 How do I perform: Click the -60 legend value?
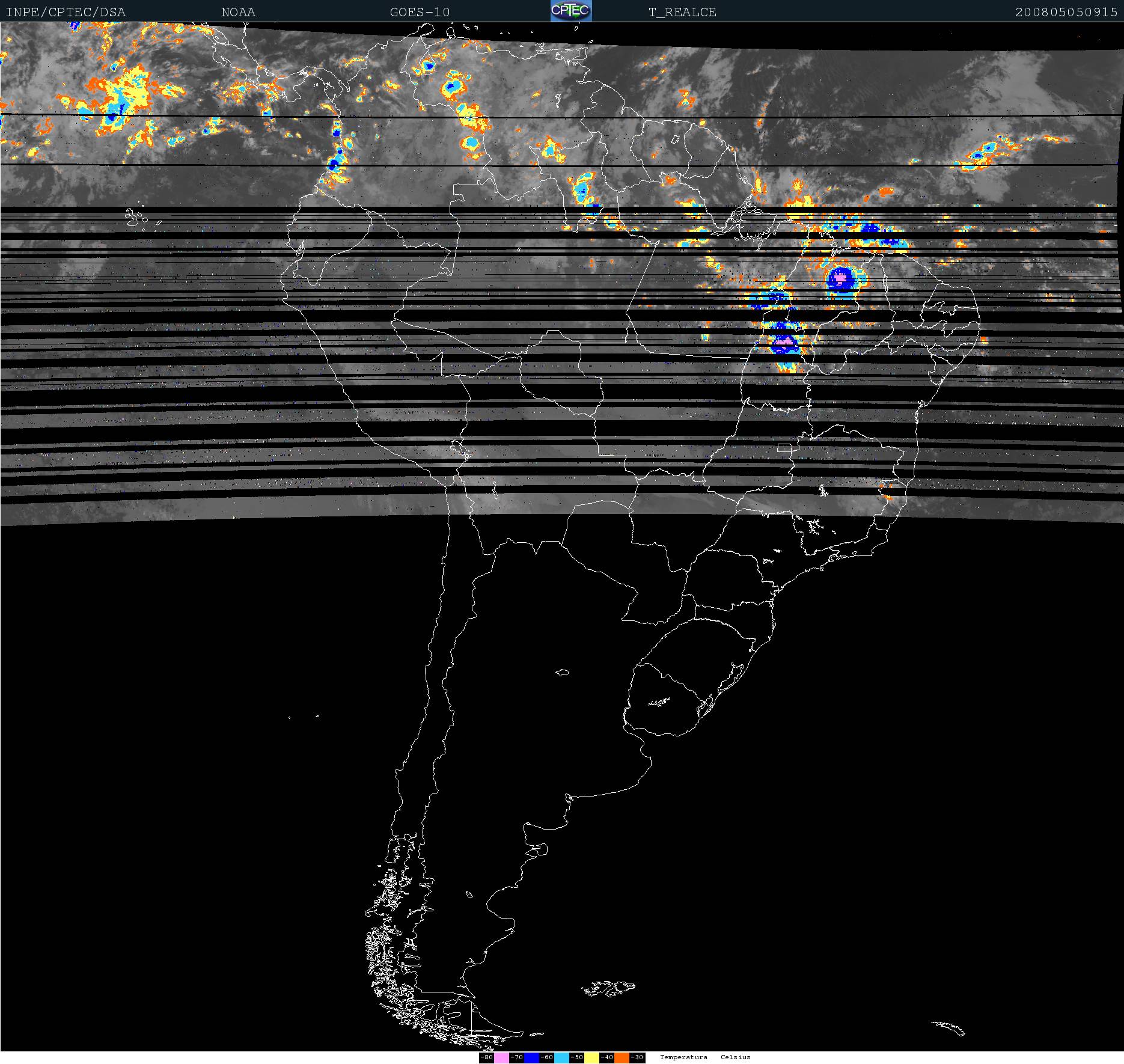click(546, 1057)
